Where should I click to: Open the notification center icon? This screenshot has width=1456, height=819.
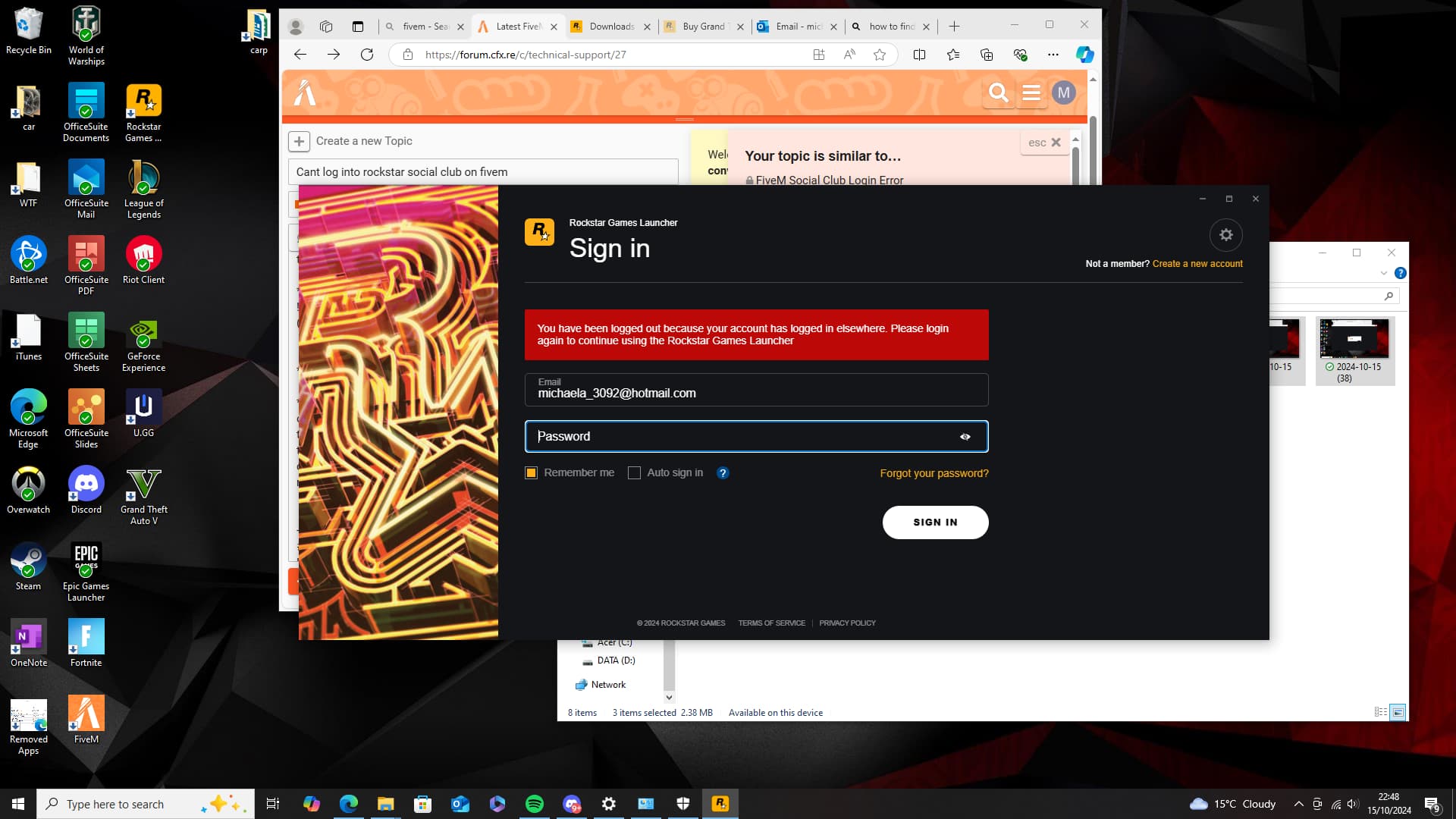coord(1432,804)
